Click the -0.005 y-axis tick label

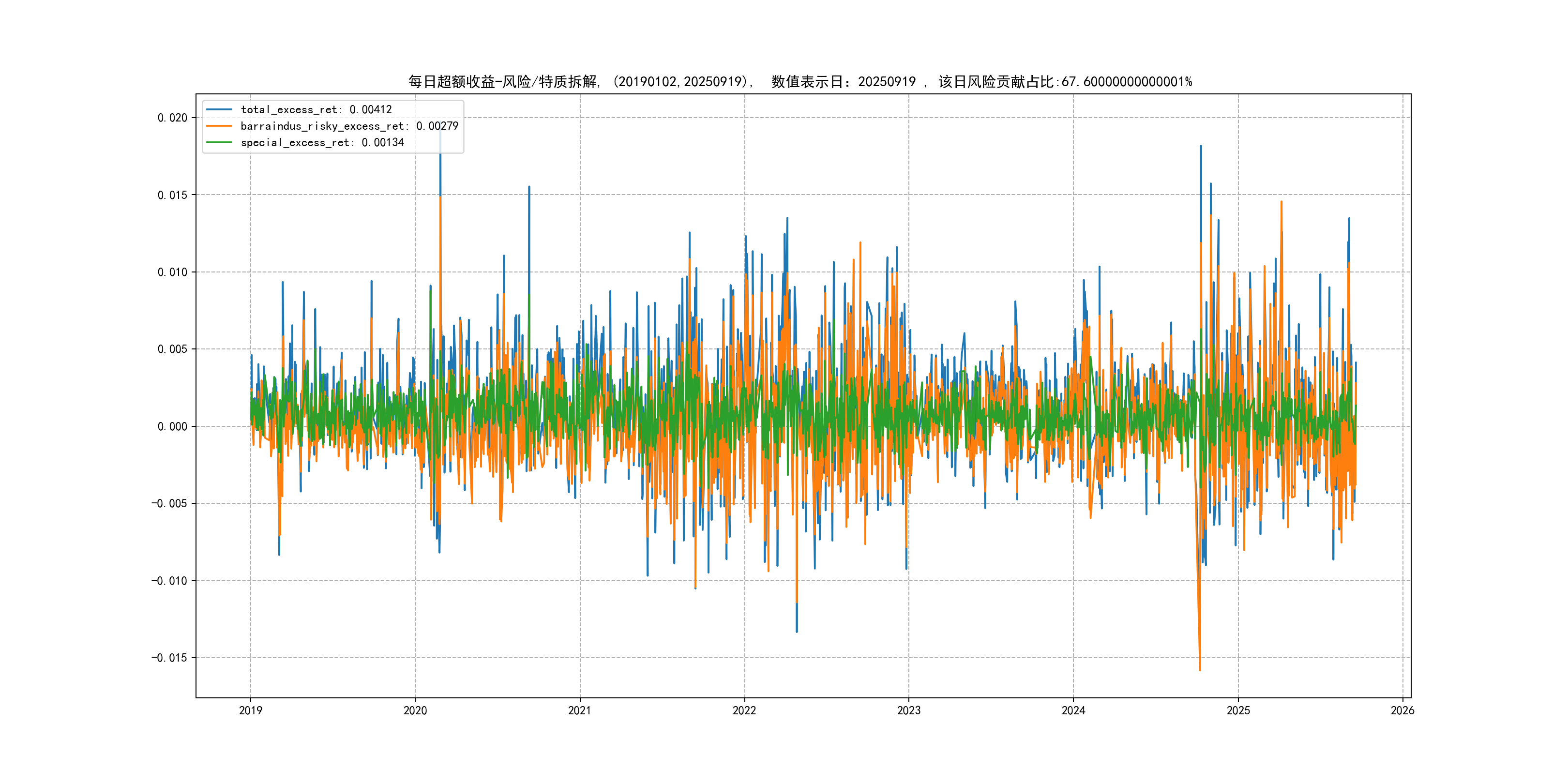[169, 503]
